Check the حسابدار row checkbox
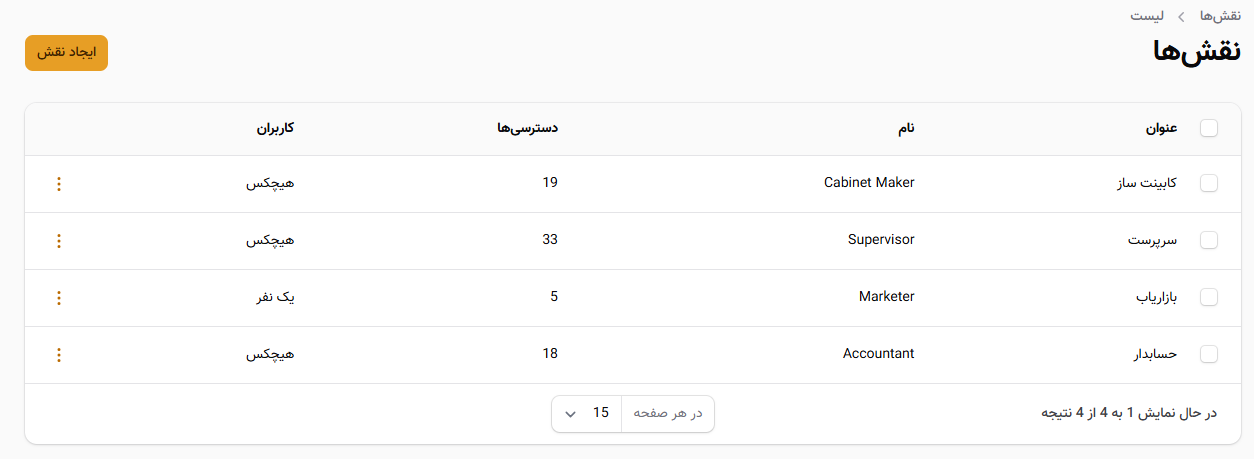 [1209, 355]
